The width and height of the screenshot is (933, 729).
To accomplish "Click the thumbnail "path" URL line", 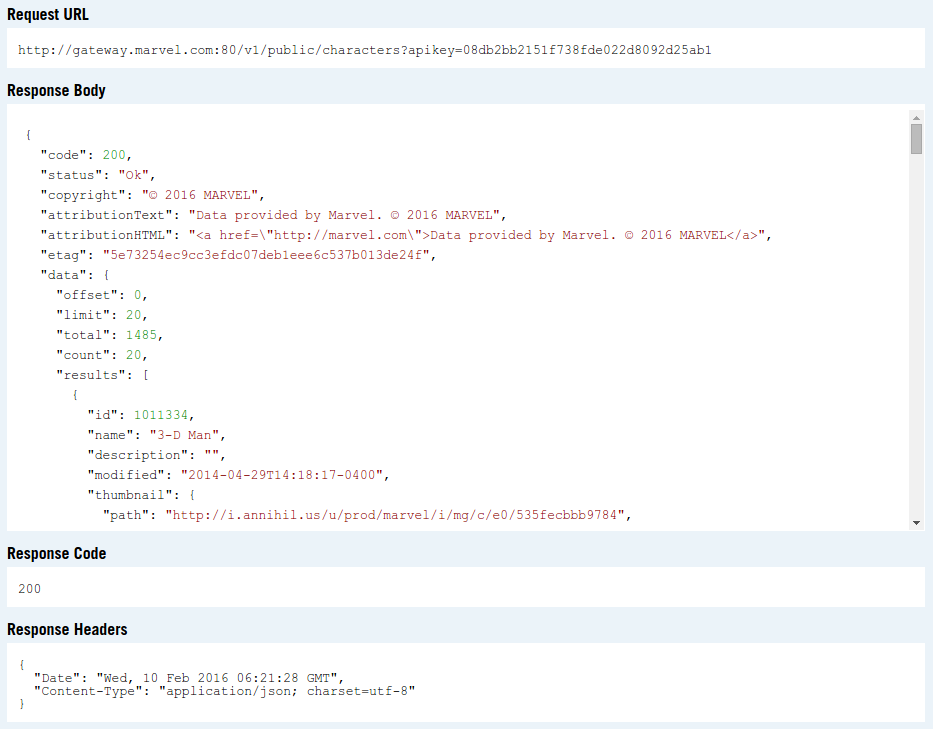I will pyautogui.click(x=367, y=515).
